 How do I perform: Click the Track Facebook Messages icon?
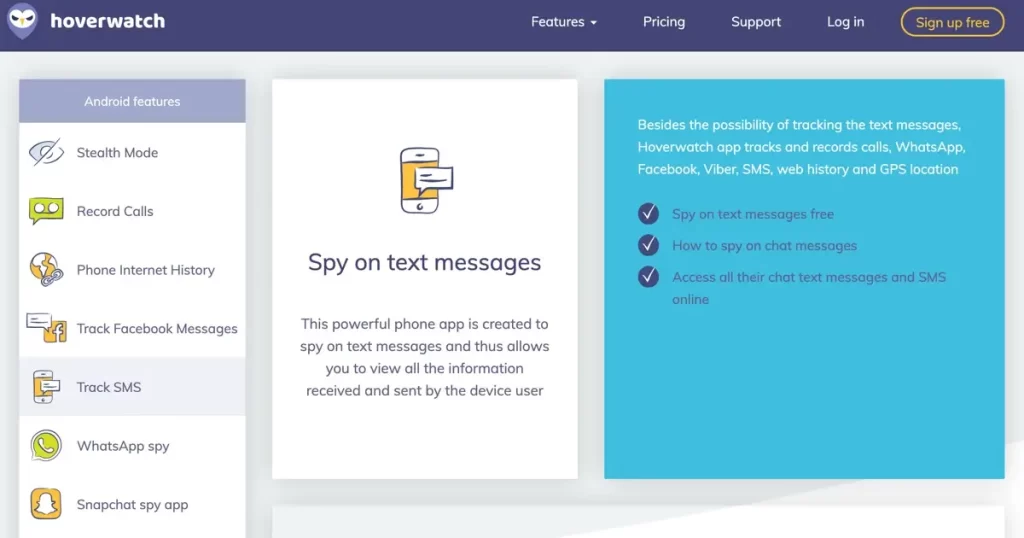click(46, 328)
